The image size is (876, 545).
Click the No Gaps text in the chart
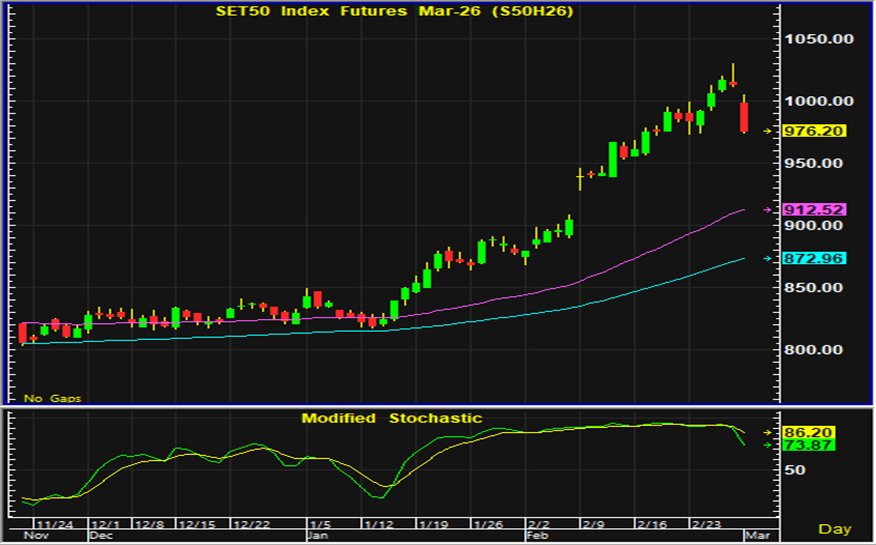(x=52, y=398)
